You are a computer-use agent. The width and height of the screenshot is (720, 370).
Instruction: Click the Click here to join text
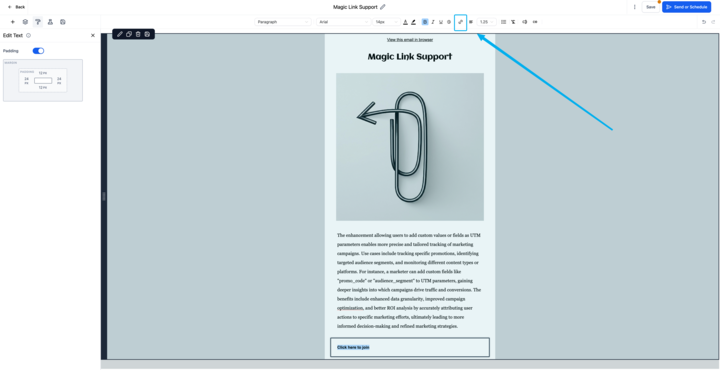(x=353, y=348)
